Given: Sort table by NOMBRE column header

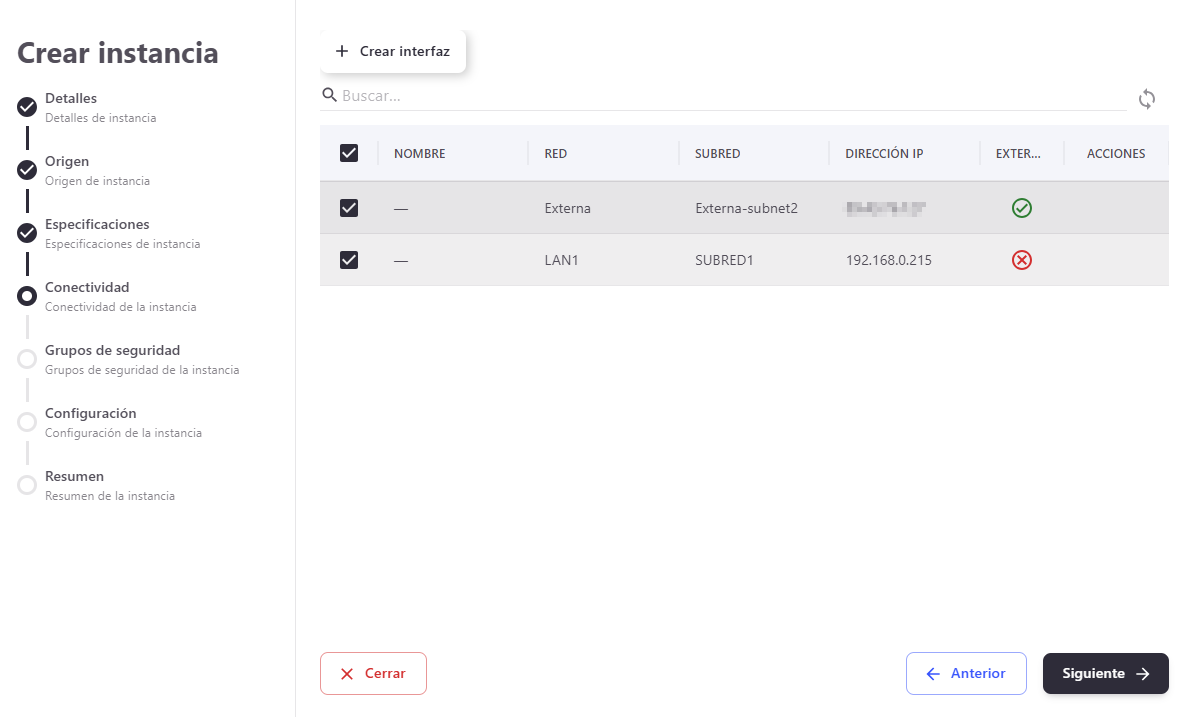Looking at the screenshot, I should tap(419, 154).
